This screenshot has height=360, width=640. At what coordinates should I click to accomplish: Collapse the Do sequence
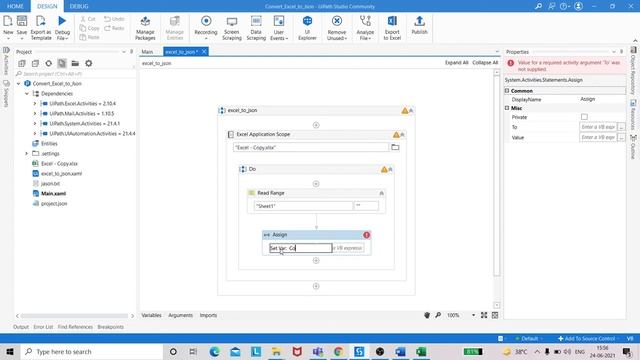390,169
